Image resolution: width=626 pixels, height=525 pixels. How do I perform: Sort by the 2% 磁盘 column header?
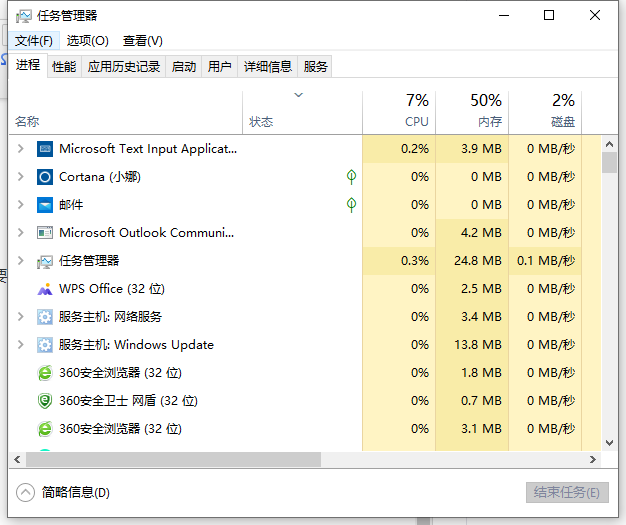click(545, 113)
